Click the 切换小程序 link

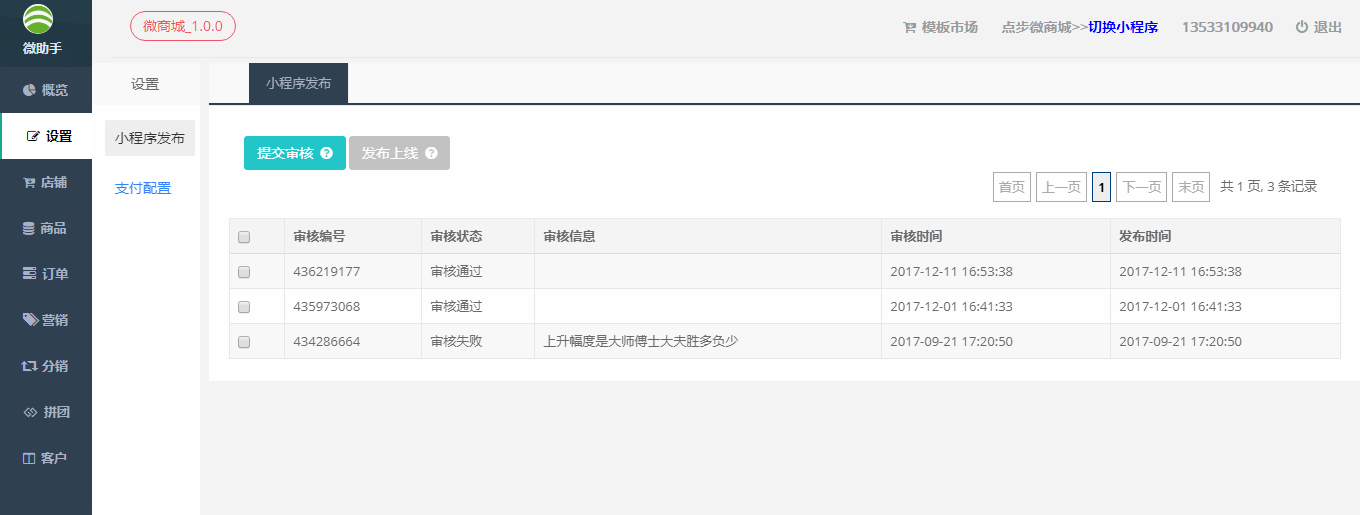pos(1123,27)
